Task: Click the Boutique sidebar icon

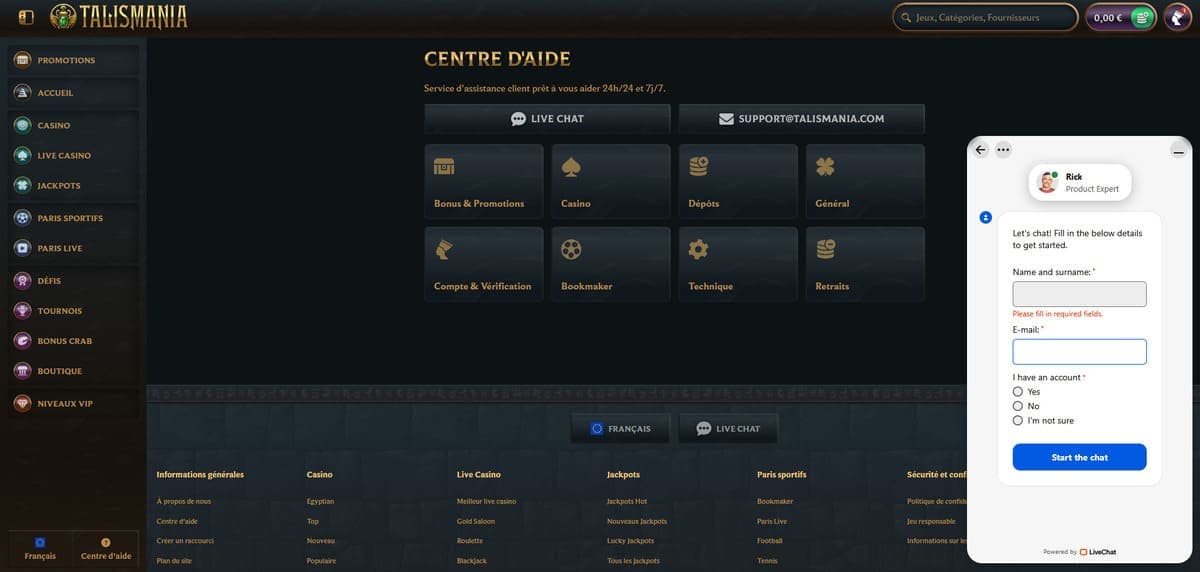Action: coord(22,371)
